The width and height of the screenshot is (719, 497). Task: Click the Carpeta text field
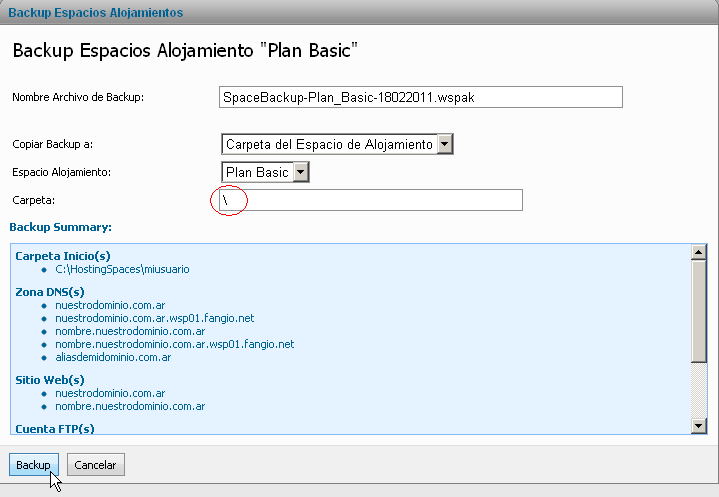(x=371, y=200)
